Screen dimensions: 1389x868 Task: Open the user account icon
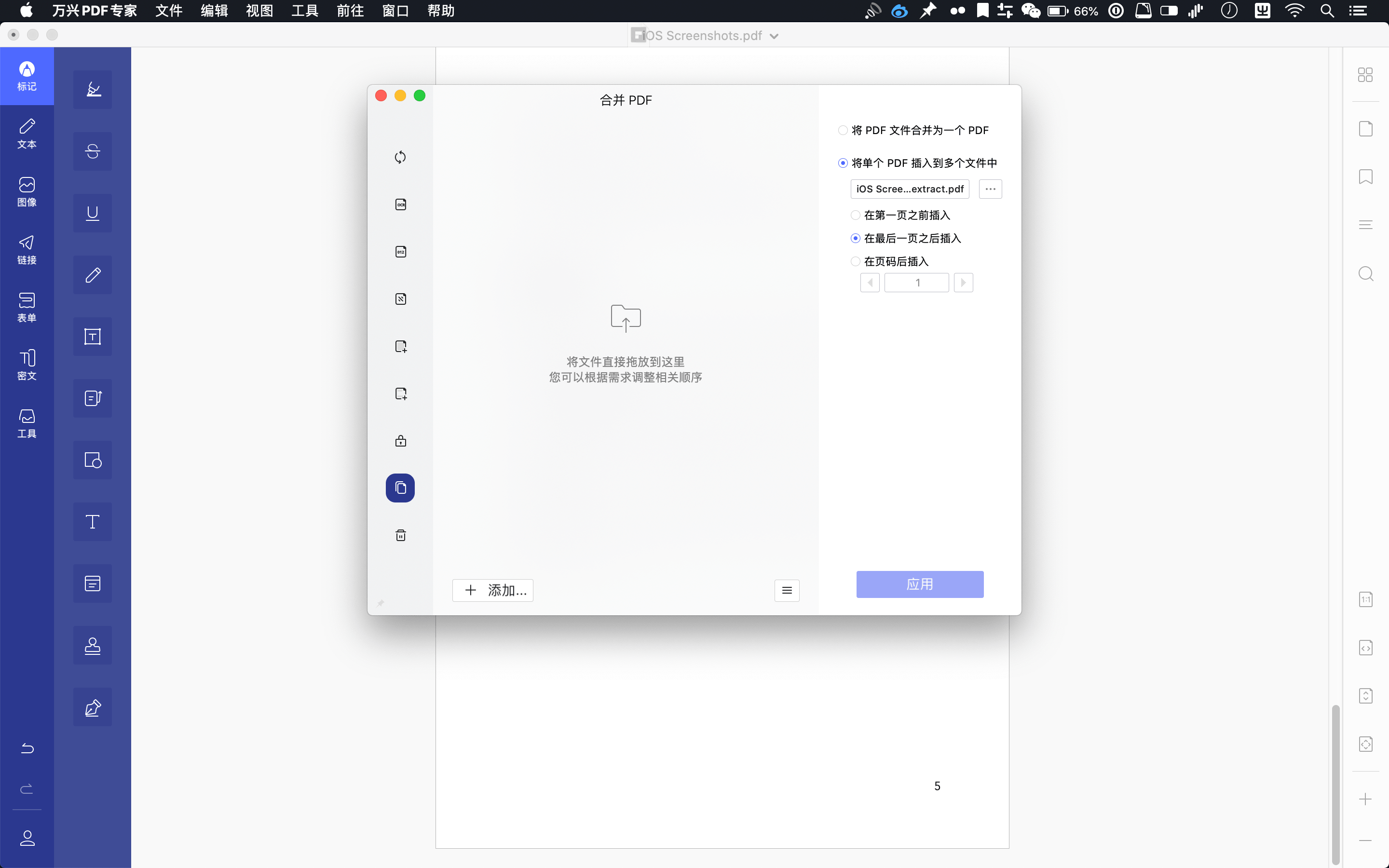click(x=27, y=838)
